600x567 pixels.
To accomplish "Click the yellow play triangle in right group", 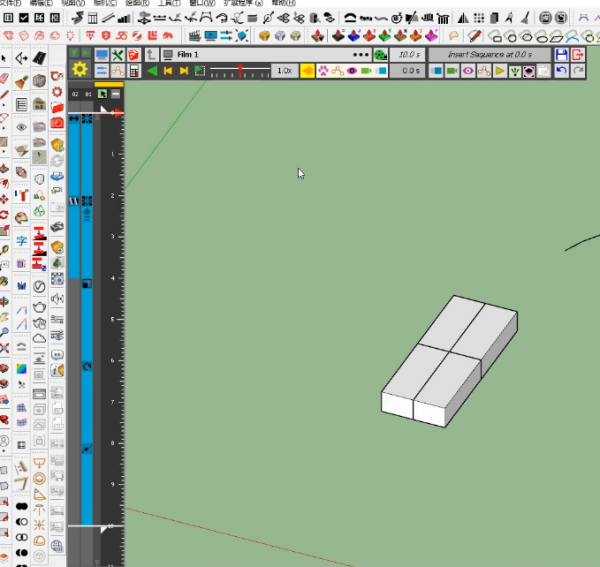I will (x=499, y=71).
